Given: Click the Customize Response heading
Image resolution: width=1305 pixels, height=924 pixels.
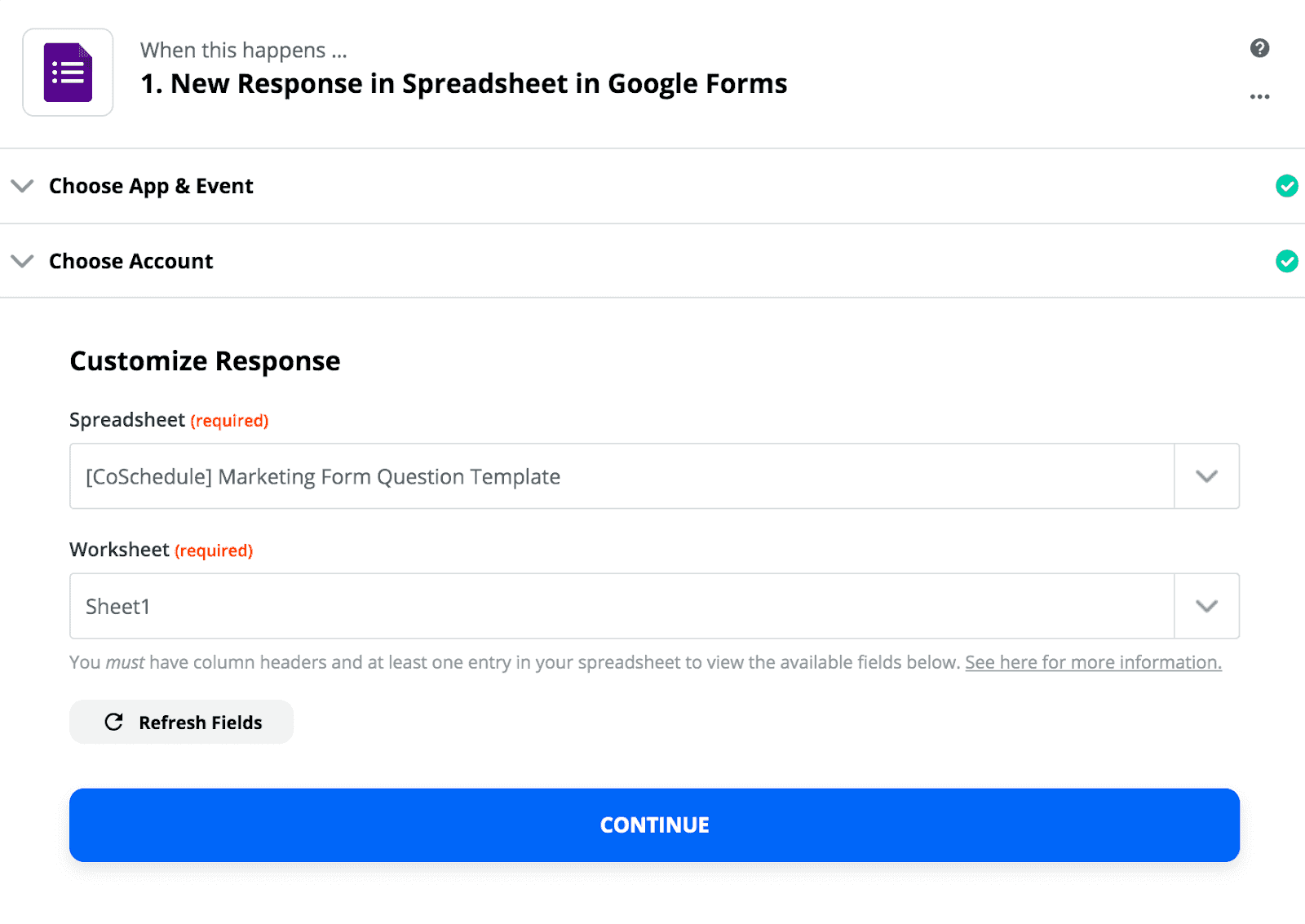Looking at the screenshot, I should 205,360.
